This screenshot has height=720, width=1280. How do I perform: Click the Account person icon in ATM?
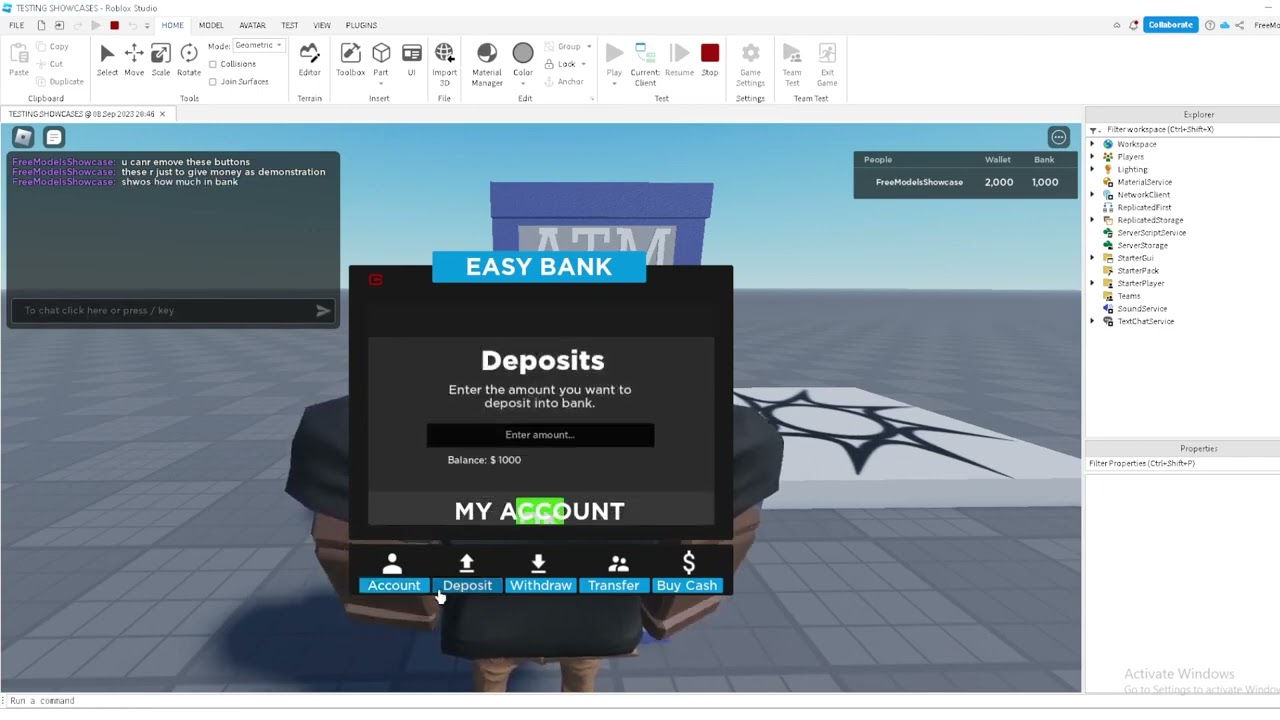393,563
